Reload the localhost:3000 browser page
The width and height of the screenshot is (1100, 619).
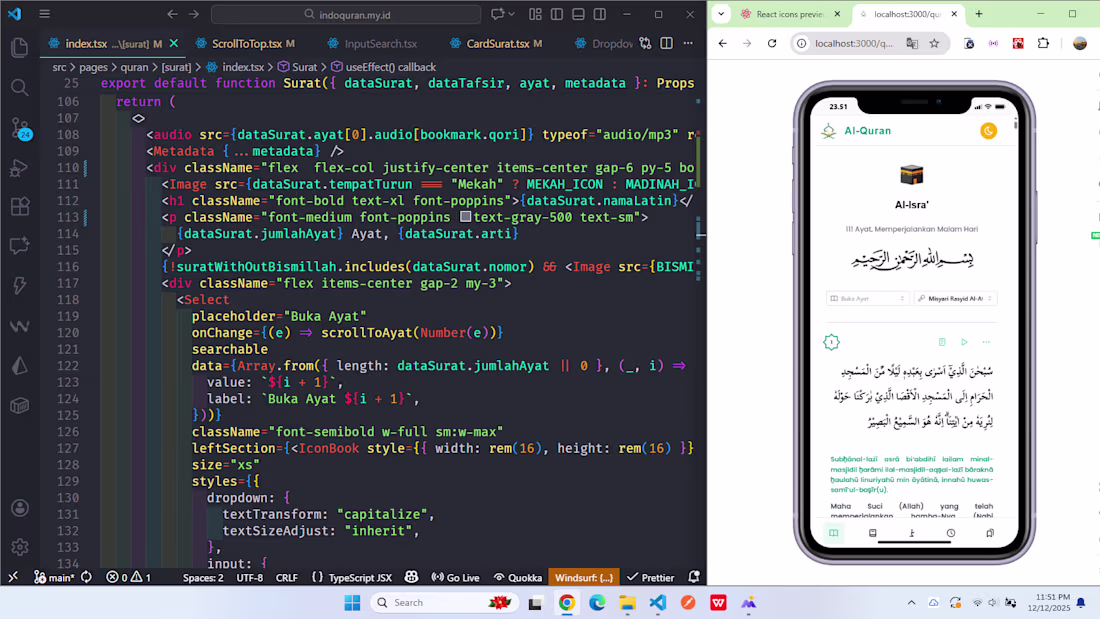772,44
